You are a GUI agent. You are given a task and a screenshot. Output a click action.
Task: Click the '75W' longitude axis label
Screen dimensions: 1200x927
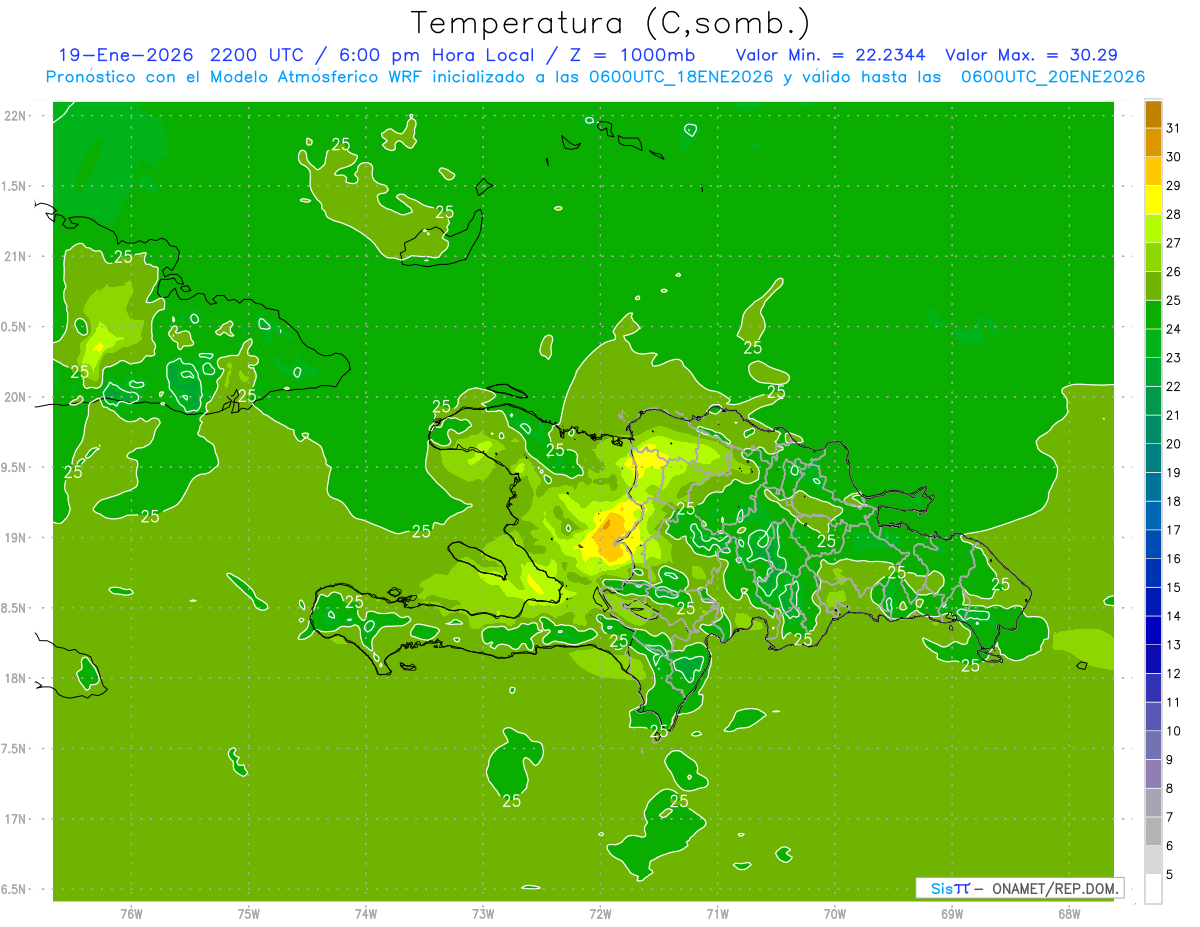coord(249,913)
